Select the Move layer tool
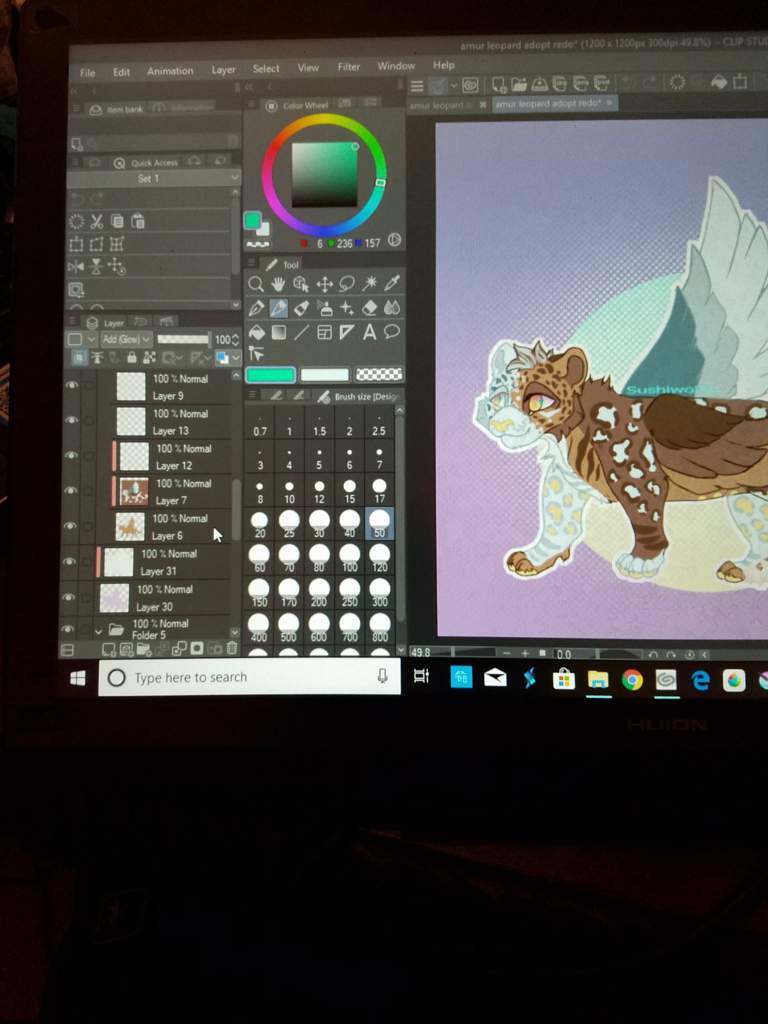This screenshot has height=1024, width=768. tap(324, 283)
